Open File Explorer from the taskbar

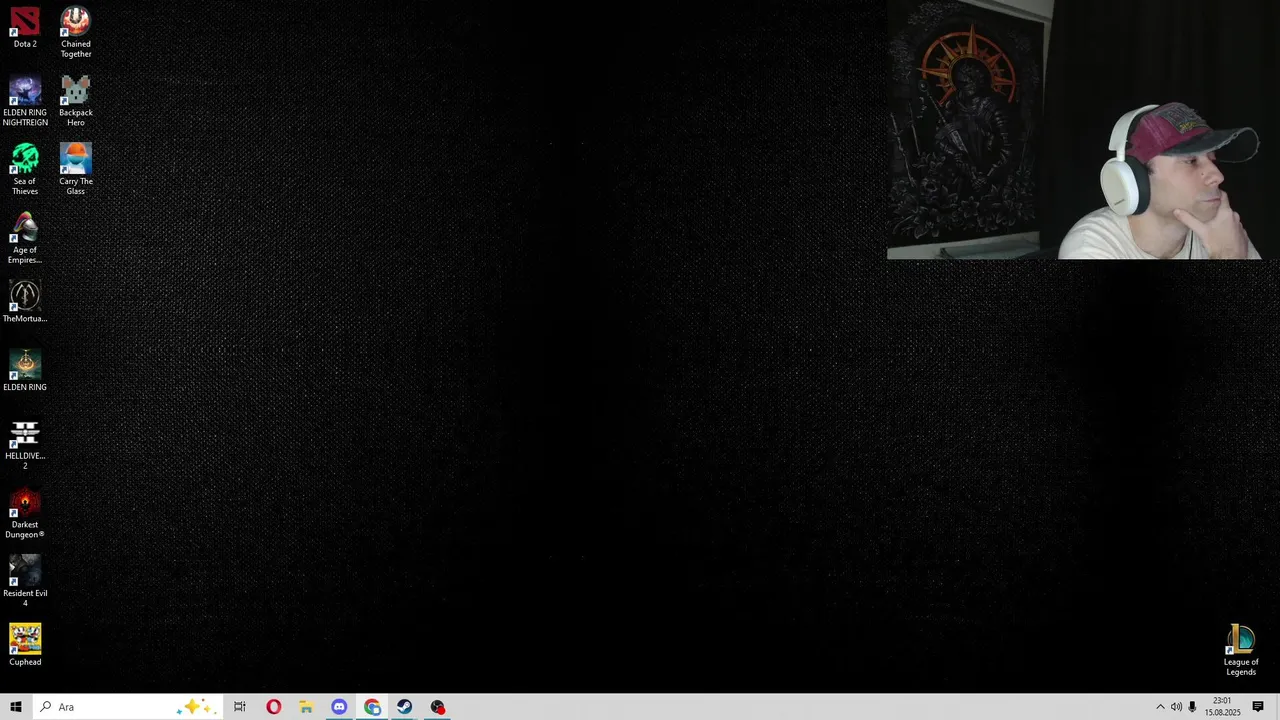[306, 707]
